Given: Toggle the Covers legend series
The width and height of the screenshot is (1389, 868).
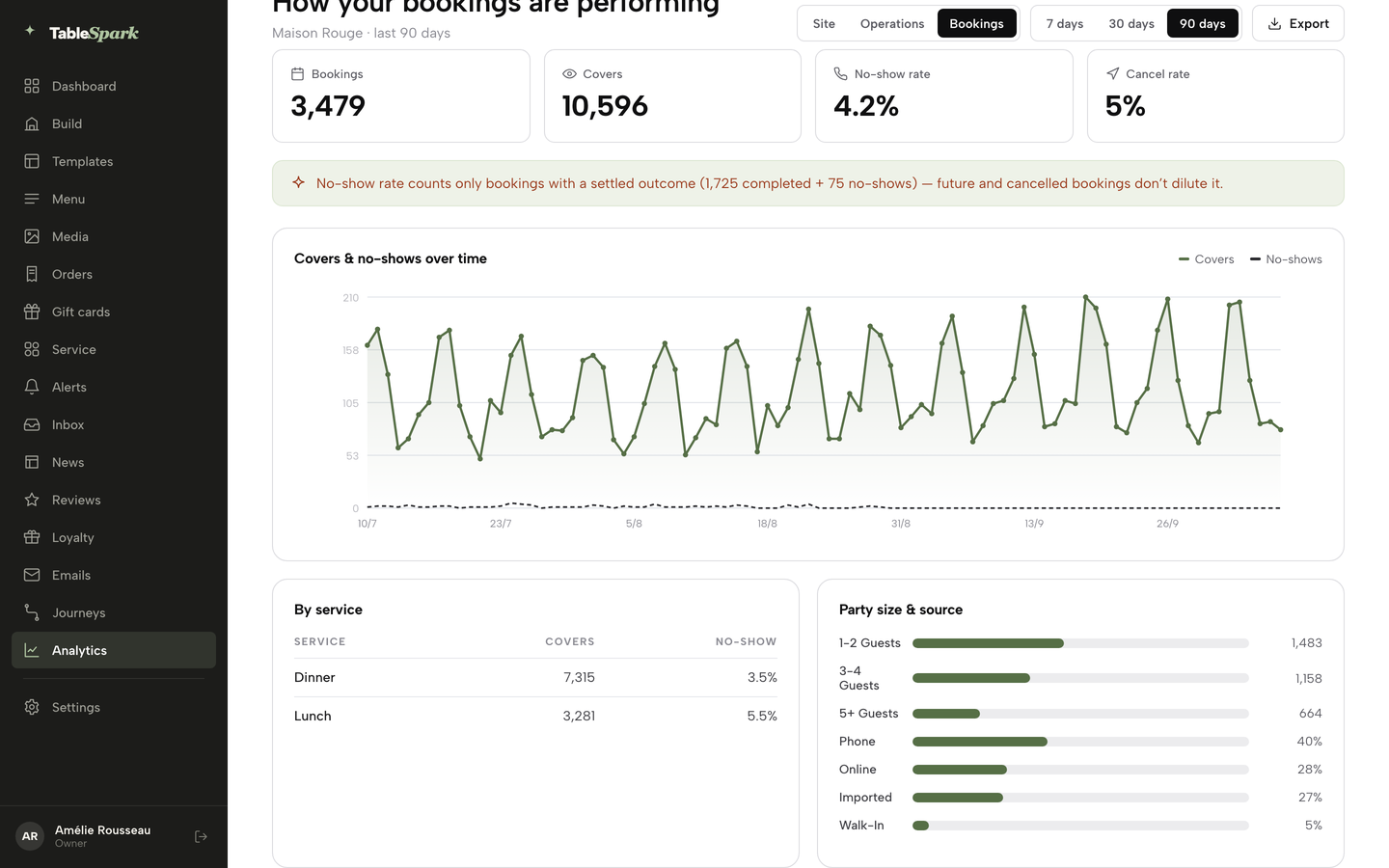Looking at the screenshot, I should [1206, 259].
